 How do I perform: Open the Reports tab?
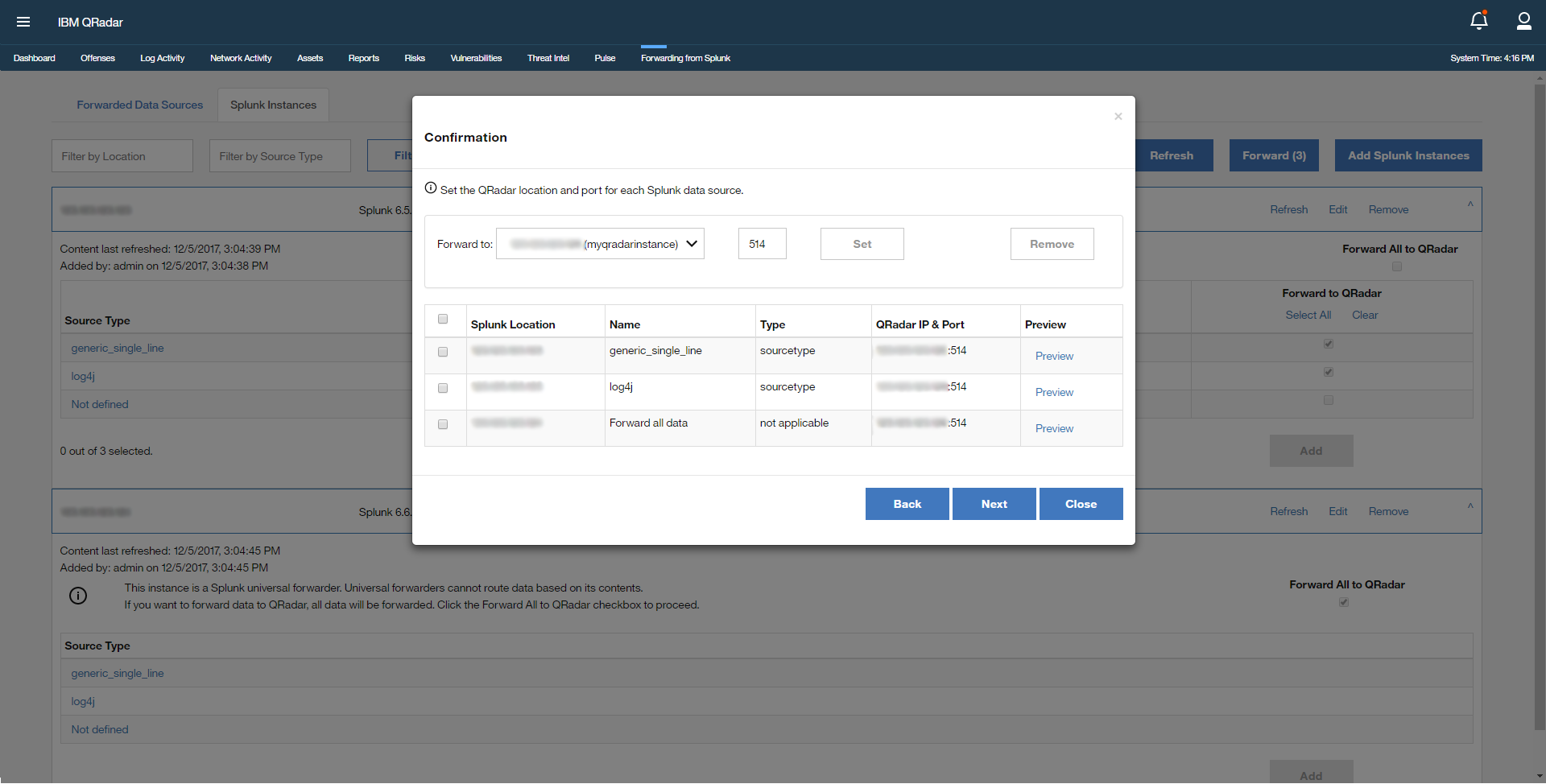[364, 58]
